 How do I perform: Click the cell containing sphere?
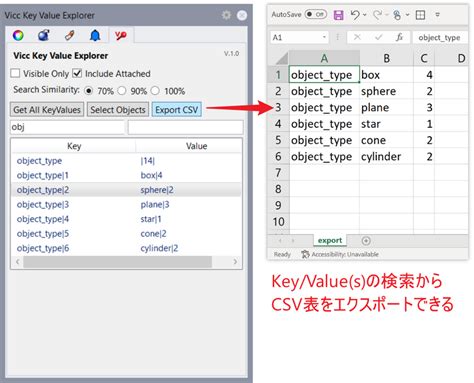(386, 91)
